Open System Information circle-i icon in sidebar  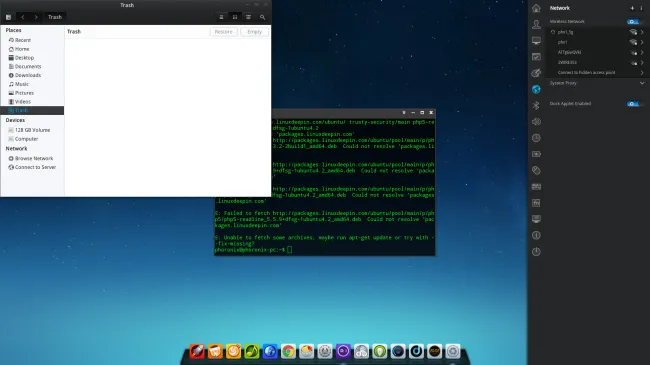coord(536,235)
